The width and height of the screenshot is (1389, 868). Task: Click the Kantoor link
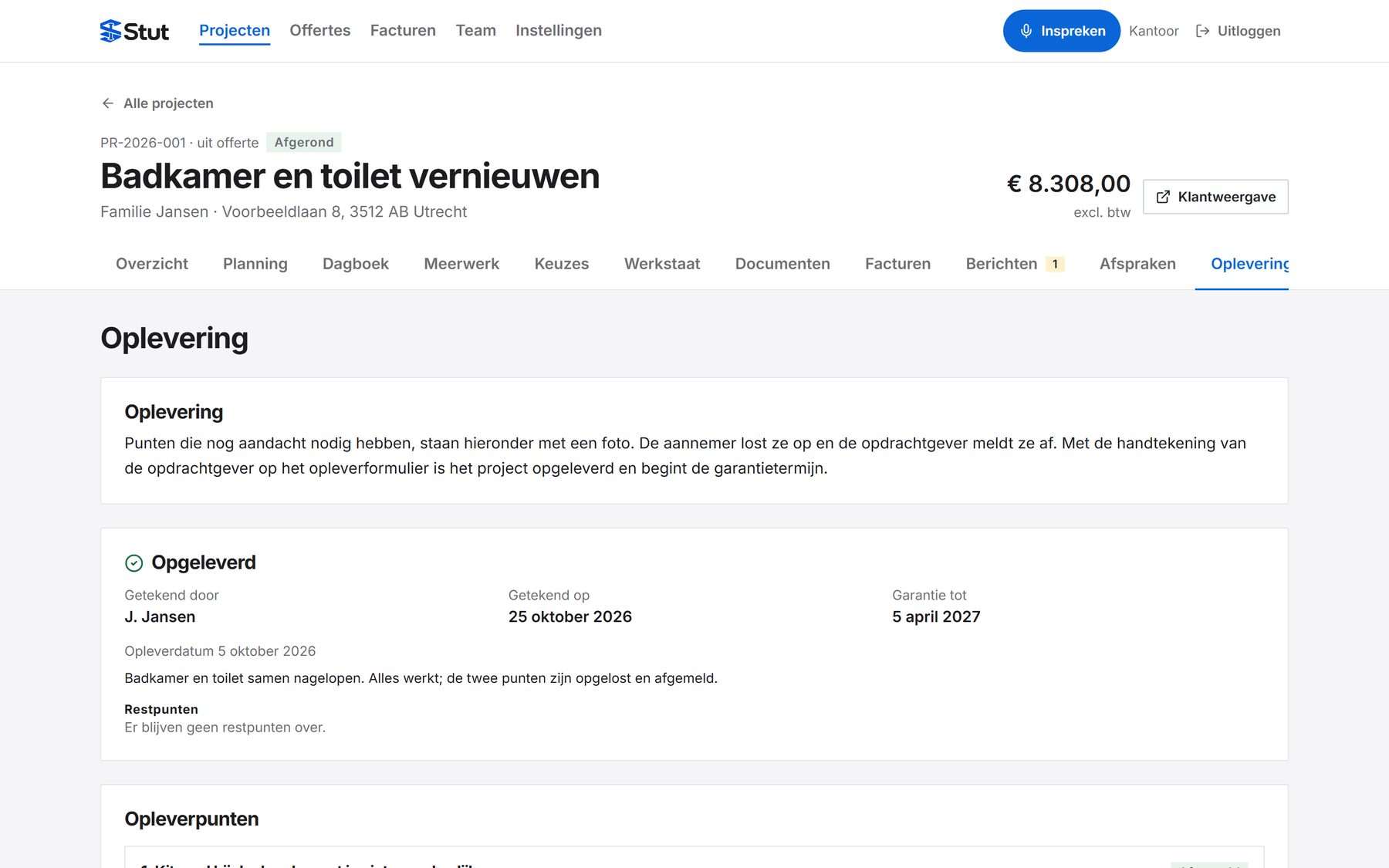coord(1154,31)
